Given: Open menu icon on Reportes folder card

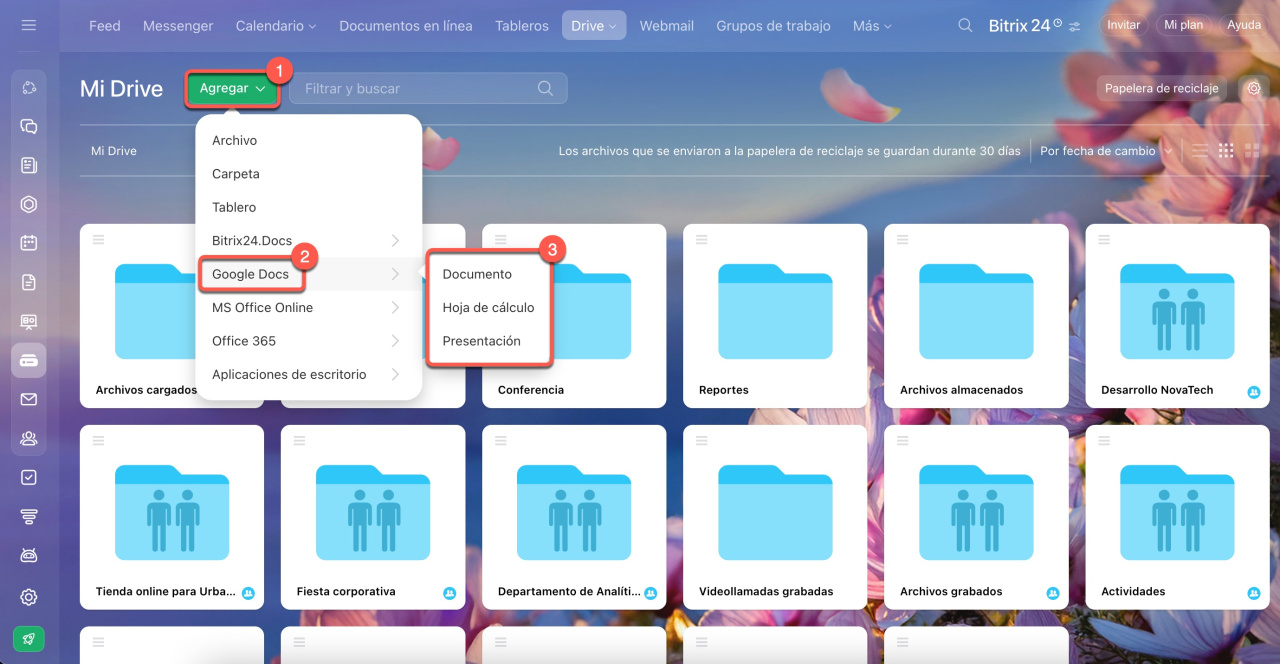Looking at the screenshot, I should point(702,239).
